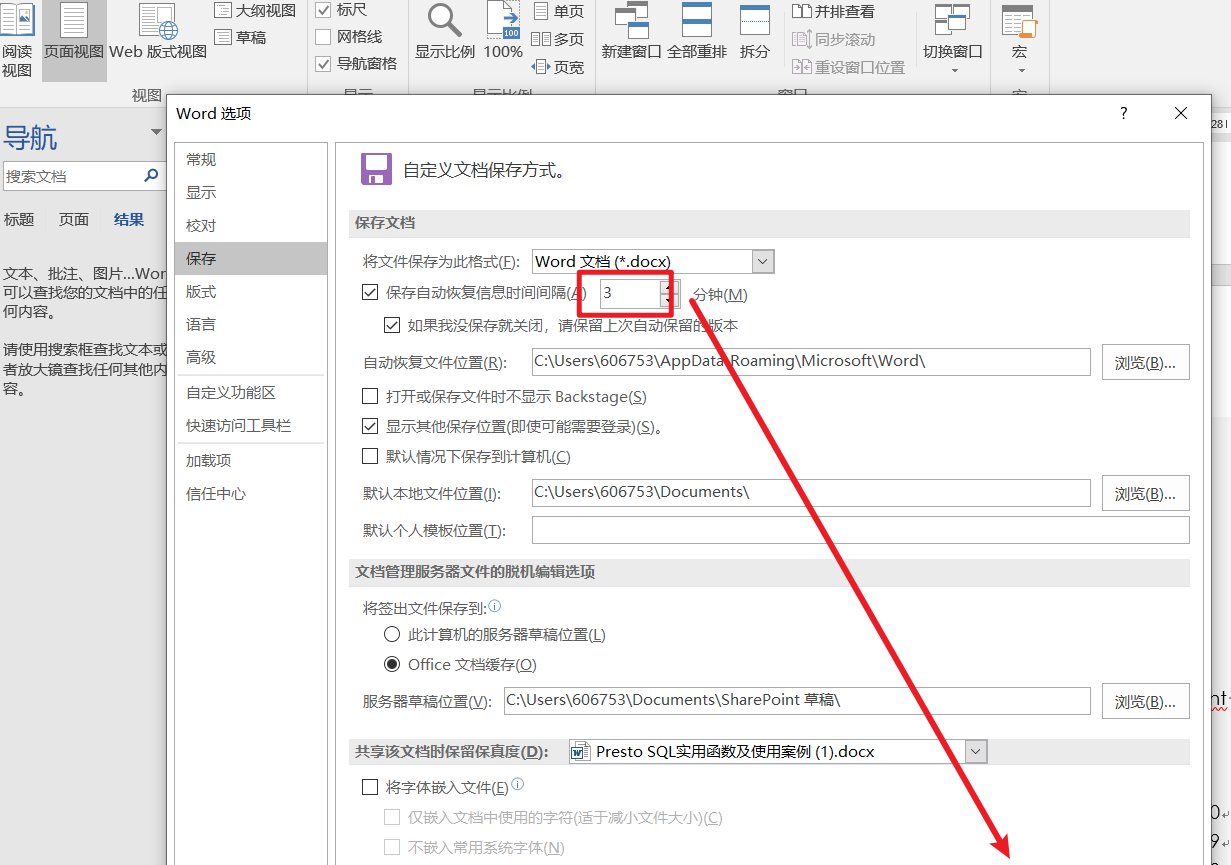1231x865 pixels.
Task: Open navigation pane options arrow
Action: (x=156, y=132)
